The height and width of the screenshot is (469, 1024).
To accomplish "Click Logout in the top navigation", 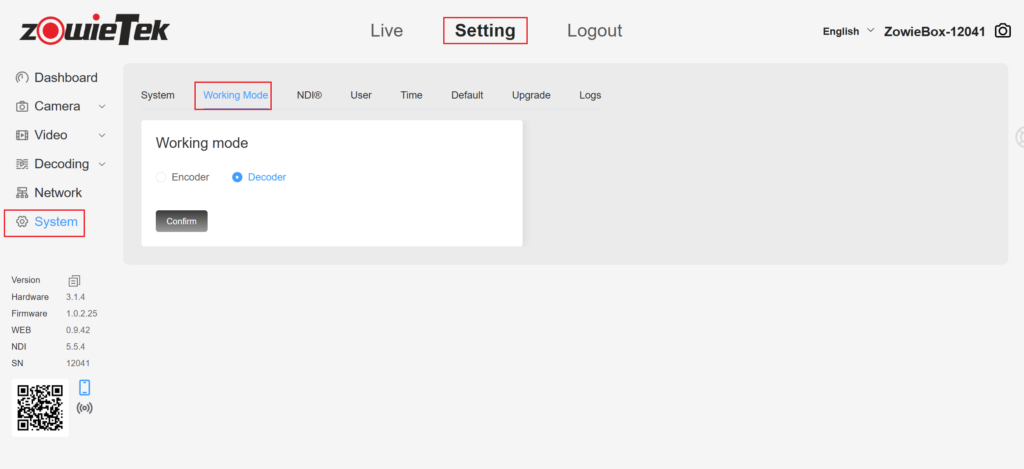I will [594, 31].
